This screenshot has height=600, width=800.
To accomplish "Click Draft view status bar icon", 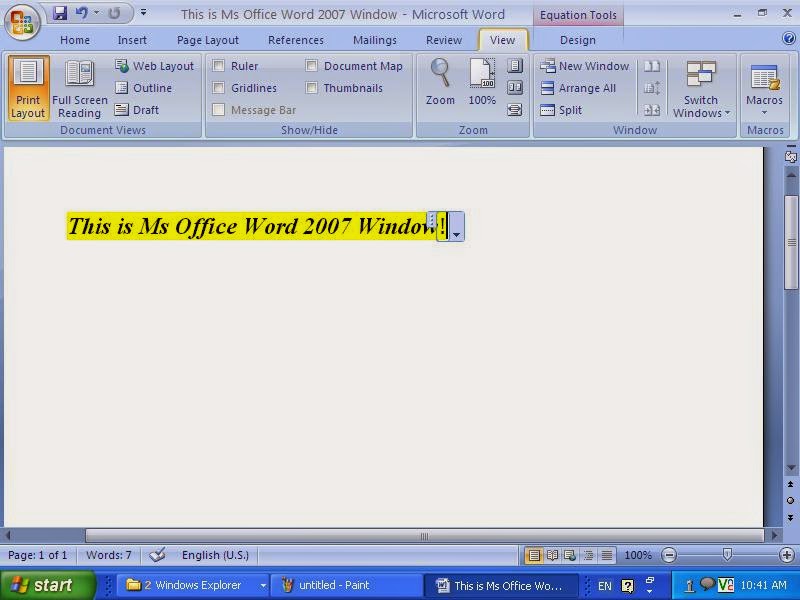I will pos(607,555).
